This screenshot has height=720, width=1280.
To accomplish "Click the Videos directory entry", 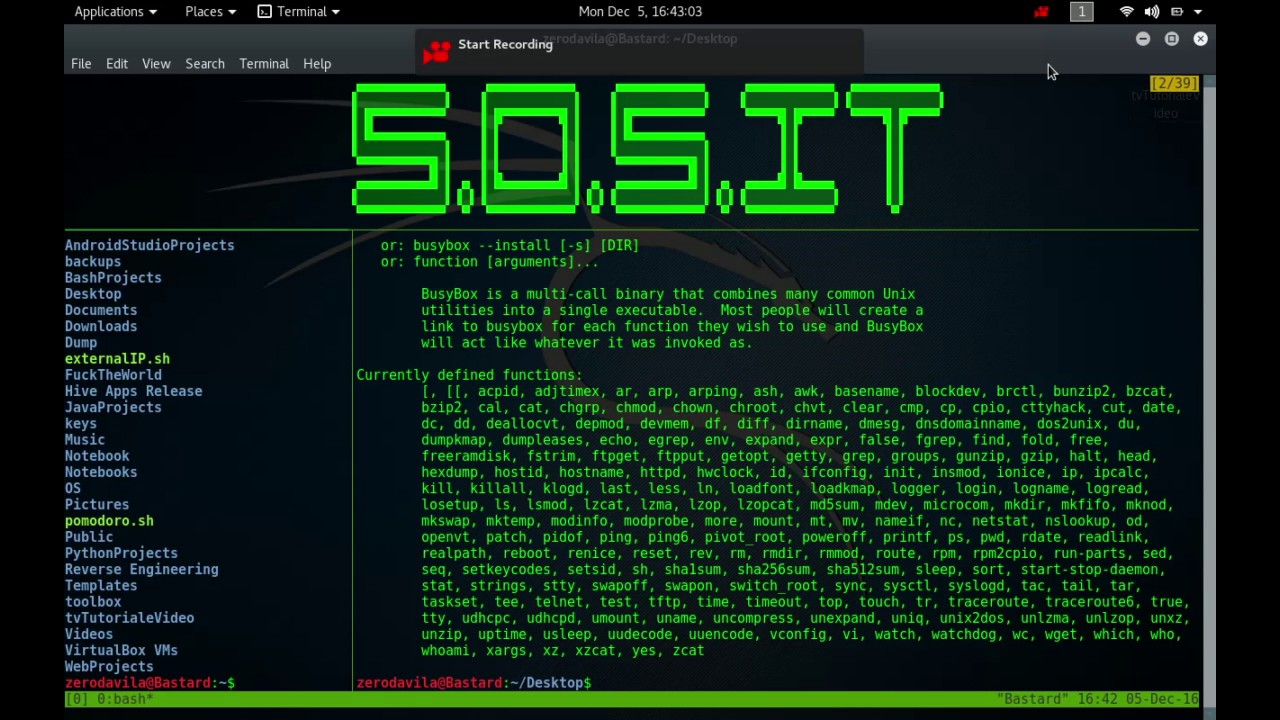I will 89,634.
